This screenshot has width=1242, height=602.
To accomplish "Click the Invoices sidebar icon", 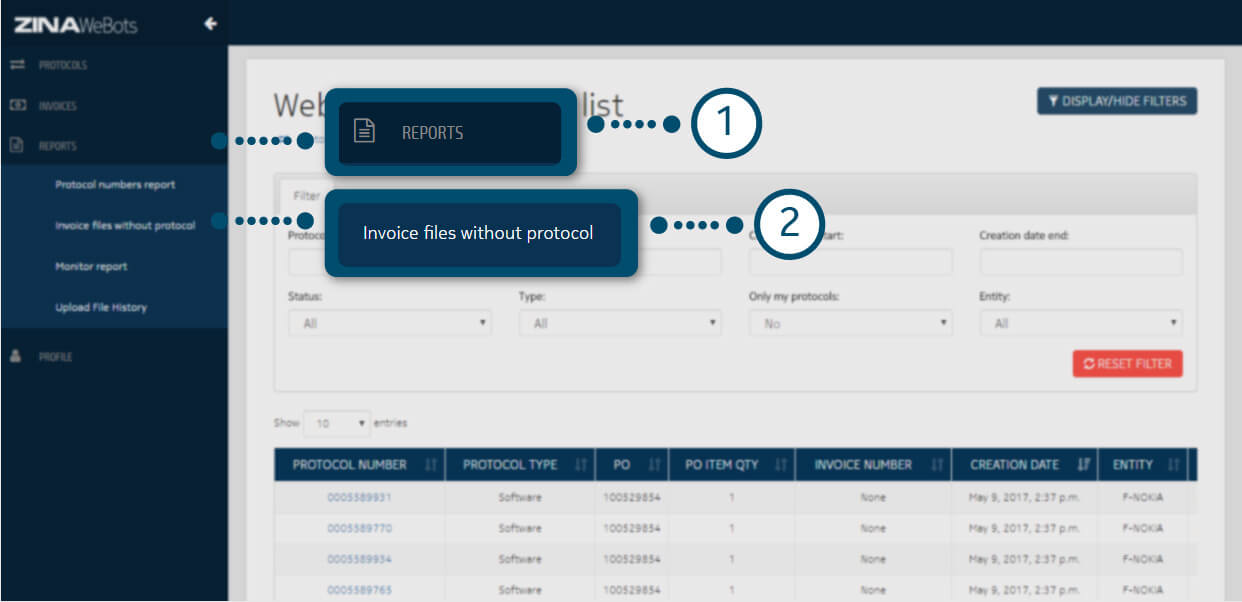I will click(16, 105).
